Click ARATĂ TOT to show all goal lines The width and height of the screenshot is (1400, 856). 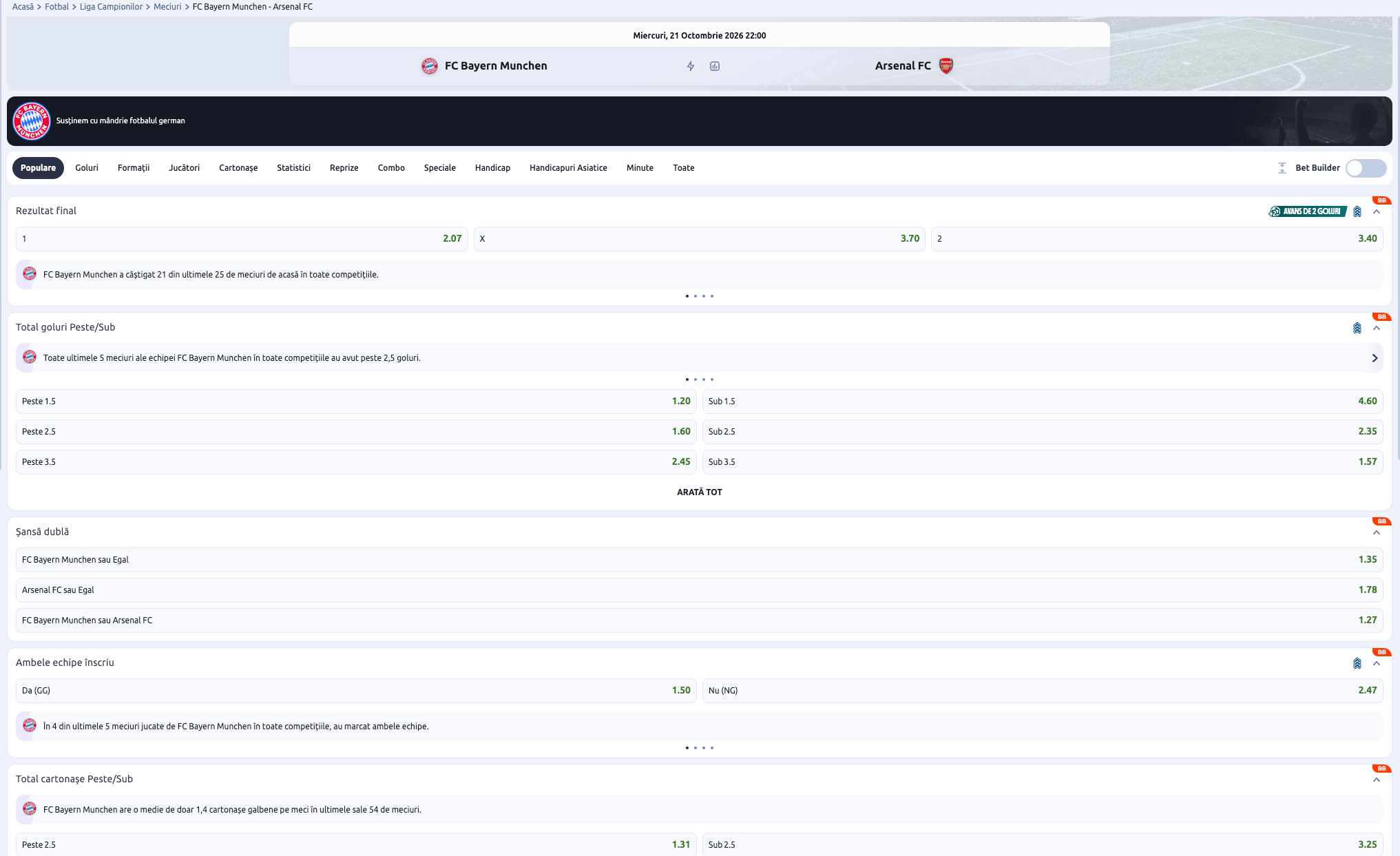[x=700, y=492]
